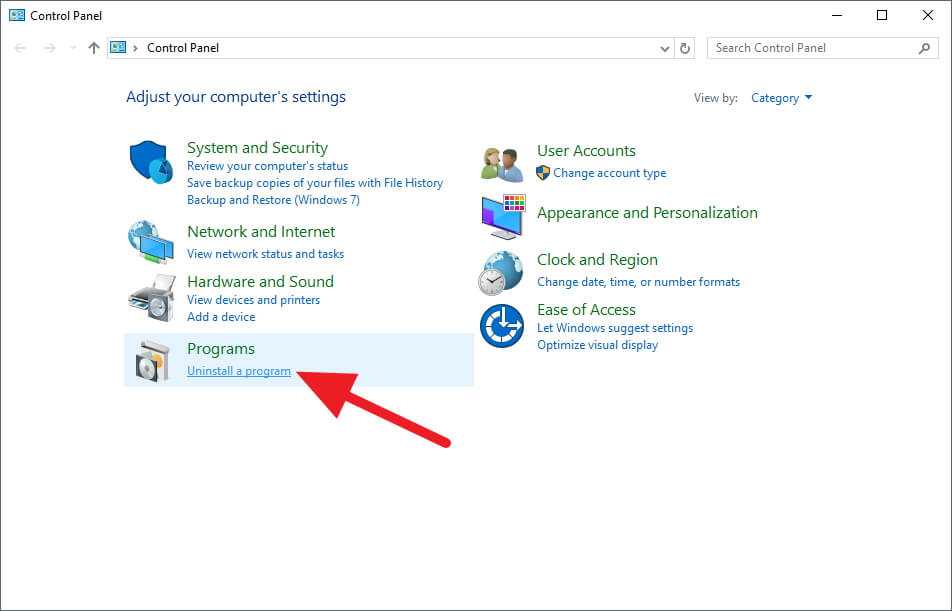
Task: Click Backup and Restore (Windows 7) link
Action: (273, 200)
